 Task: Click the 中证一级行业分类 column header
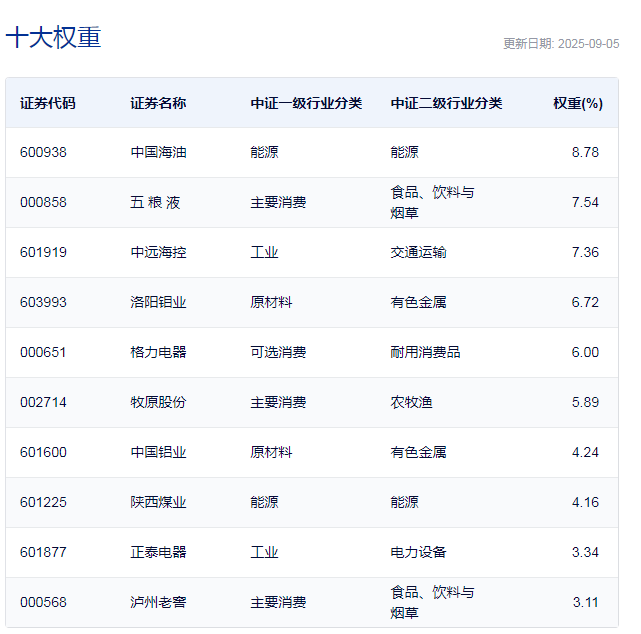tap(306, 103)
